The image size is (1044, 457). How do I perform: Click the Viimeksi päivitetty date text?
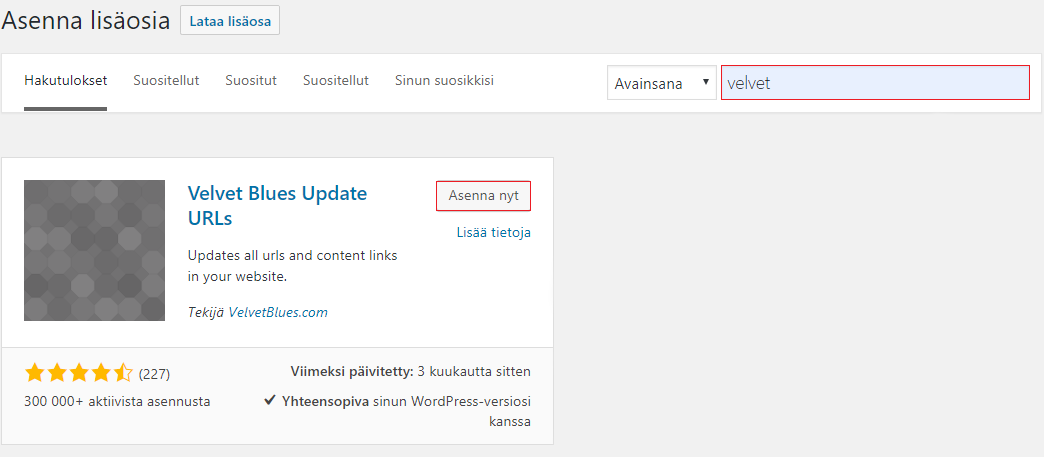(x=411, y=371)
